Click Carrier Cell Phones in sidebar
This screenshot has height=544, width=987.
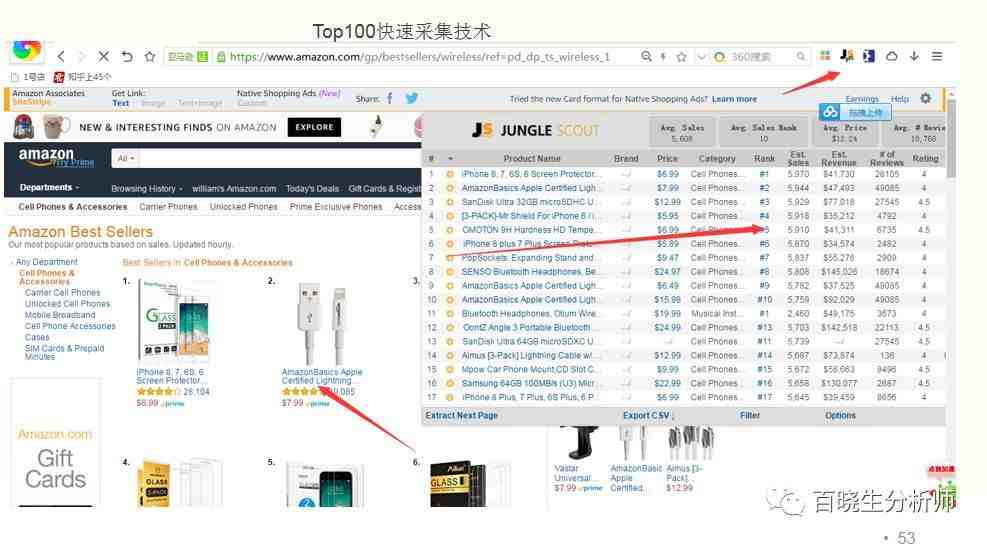click(62, 293)
